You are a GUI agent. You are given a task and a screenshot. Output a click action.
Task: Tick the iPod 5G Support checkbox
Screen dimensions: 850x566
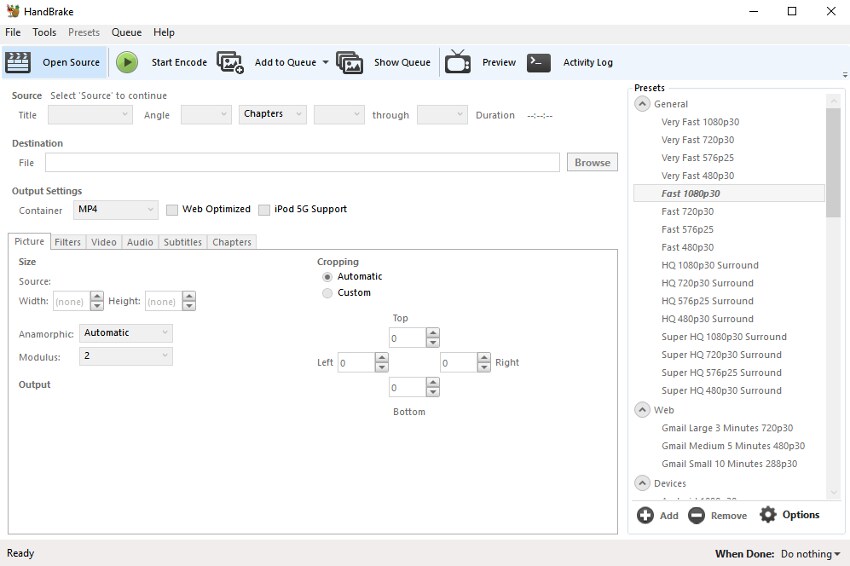[264, 210]
